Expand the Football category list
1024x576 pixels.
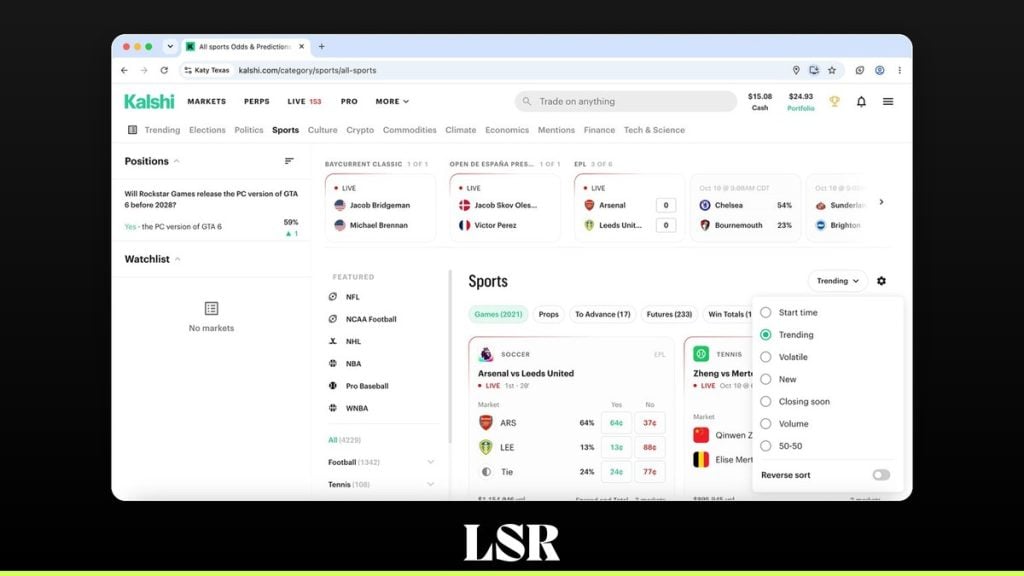coord(430,462)
